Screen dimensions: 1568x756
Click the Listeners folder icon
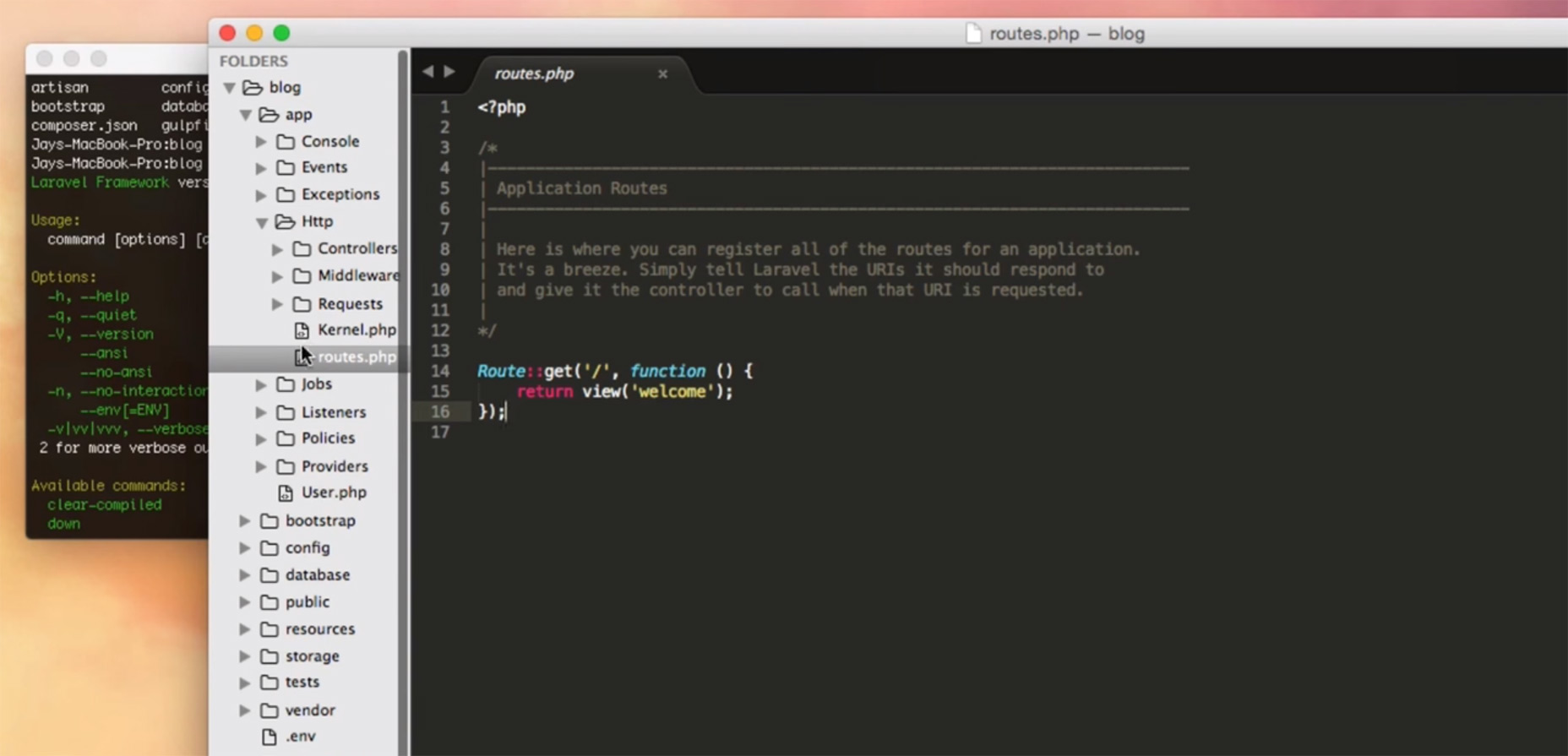(286, 412)
